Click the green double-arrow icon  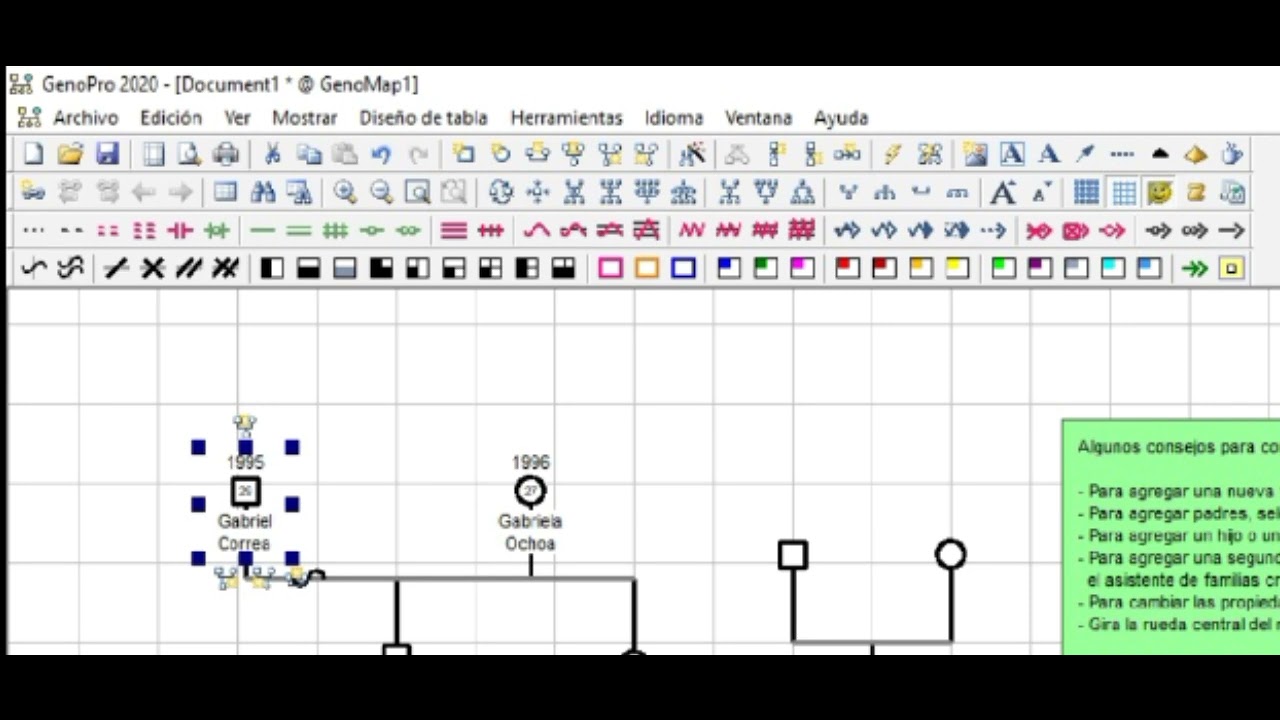tap(1195, 268)
